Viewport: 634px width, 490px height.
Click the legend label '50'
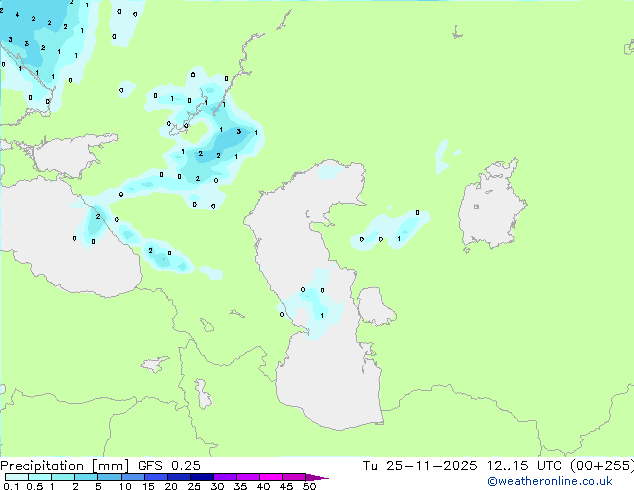click(x=309, y=486)
